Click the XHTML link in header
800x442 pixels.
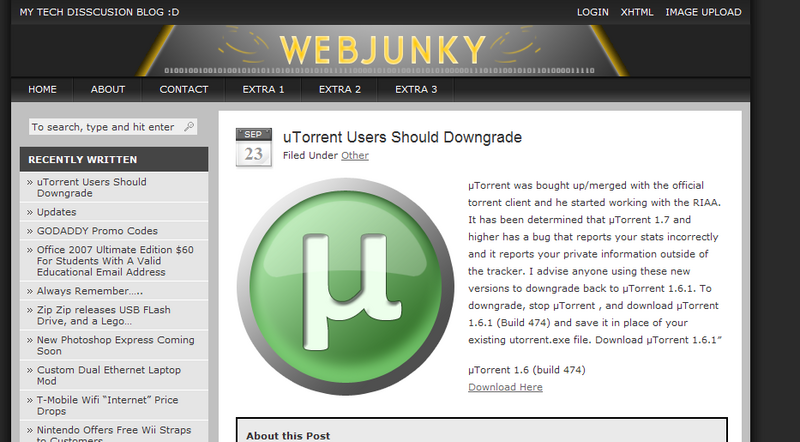(637, 12)
